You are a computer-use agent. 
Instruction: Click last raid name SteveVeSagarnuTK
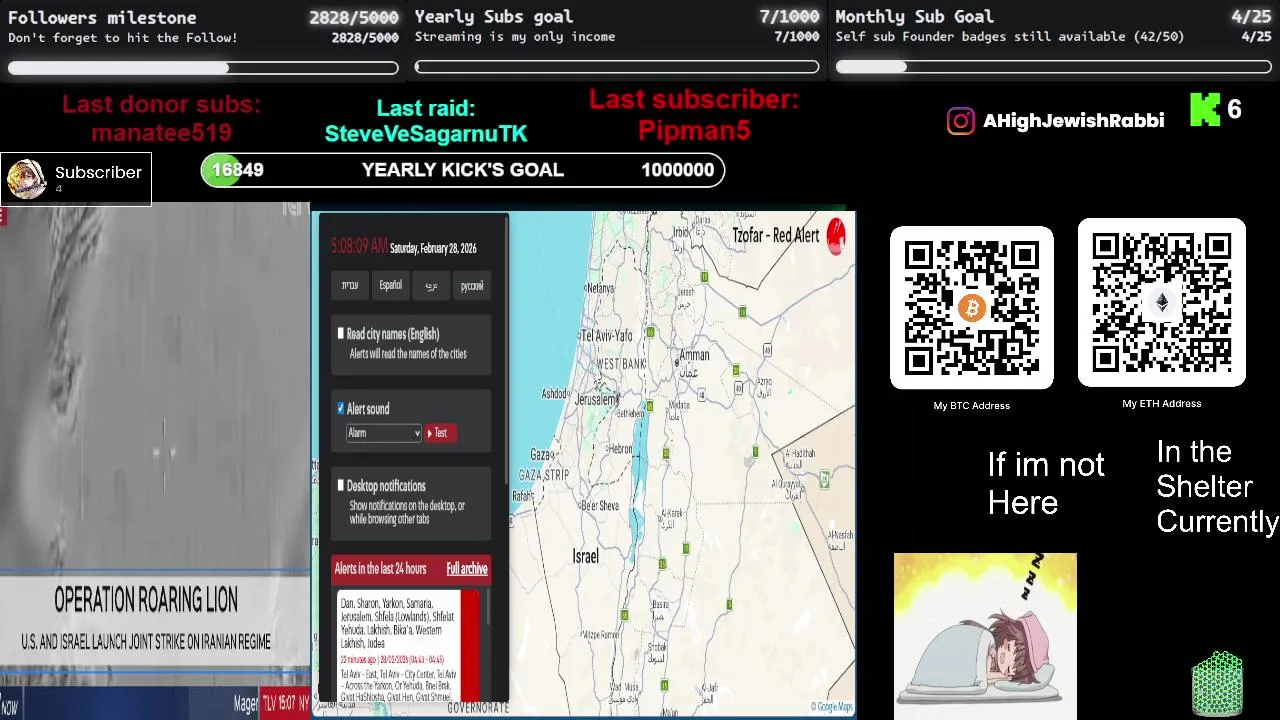pyautogui.click(x=426, y=134)
